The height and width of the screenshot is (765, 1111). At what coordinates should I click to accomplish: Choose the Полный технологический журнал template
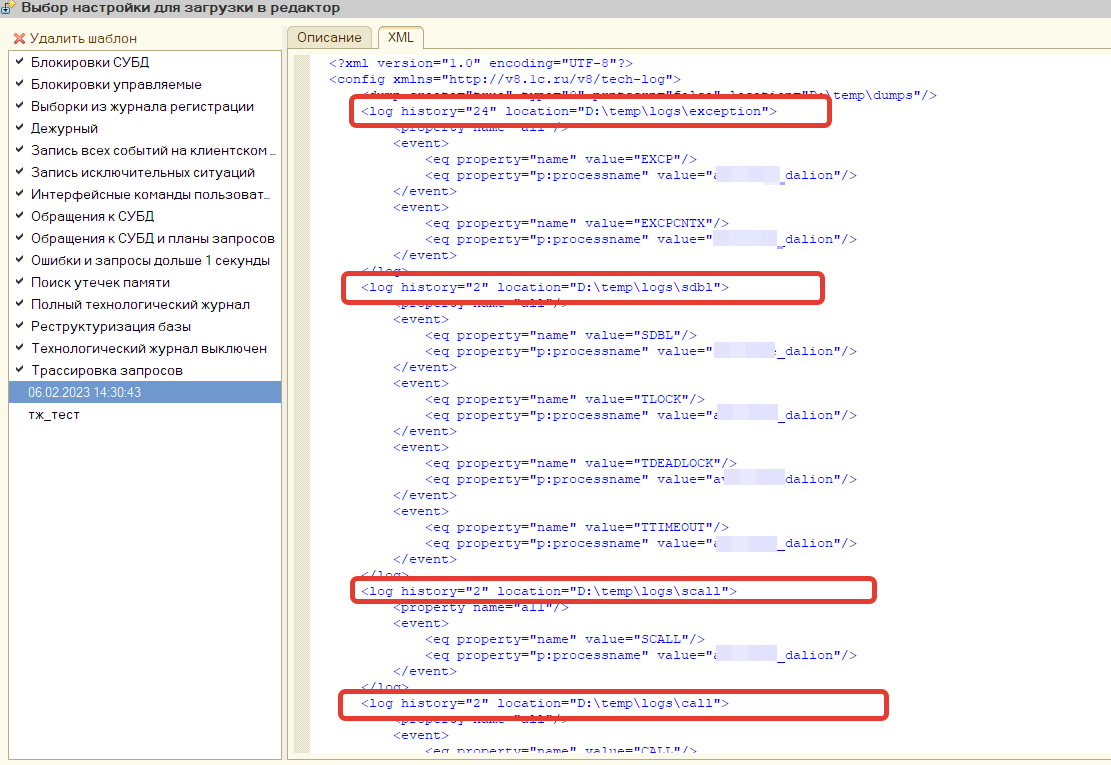[140, 304]
